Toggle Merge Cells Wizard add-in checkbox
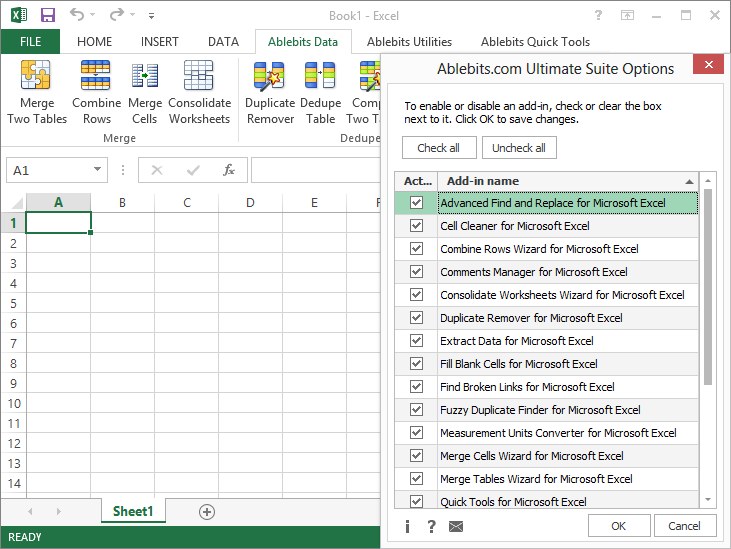 (x=416, y=455)
